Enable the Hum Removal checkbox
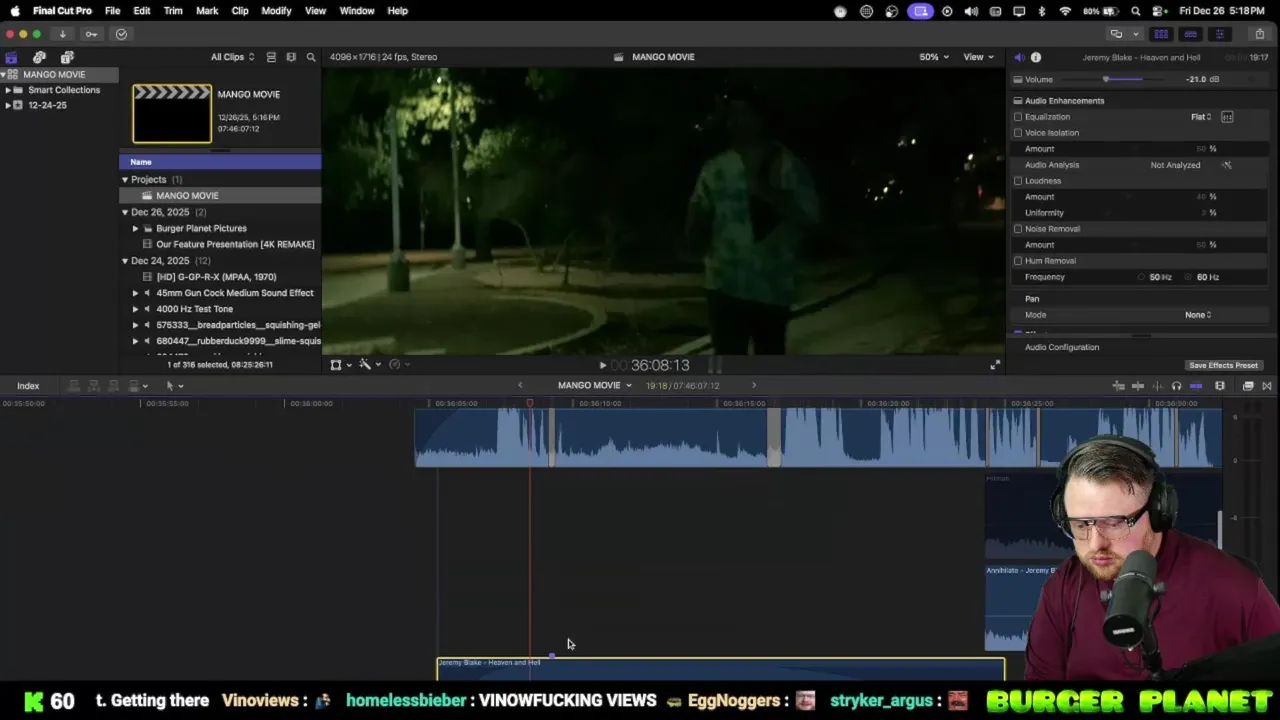The width and height of the screenshot is (1280, 720). click(1018, 261)
